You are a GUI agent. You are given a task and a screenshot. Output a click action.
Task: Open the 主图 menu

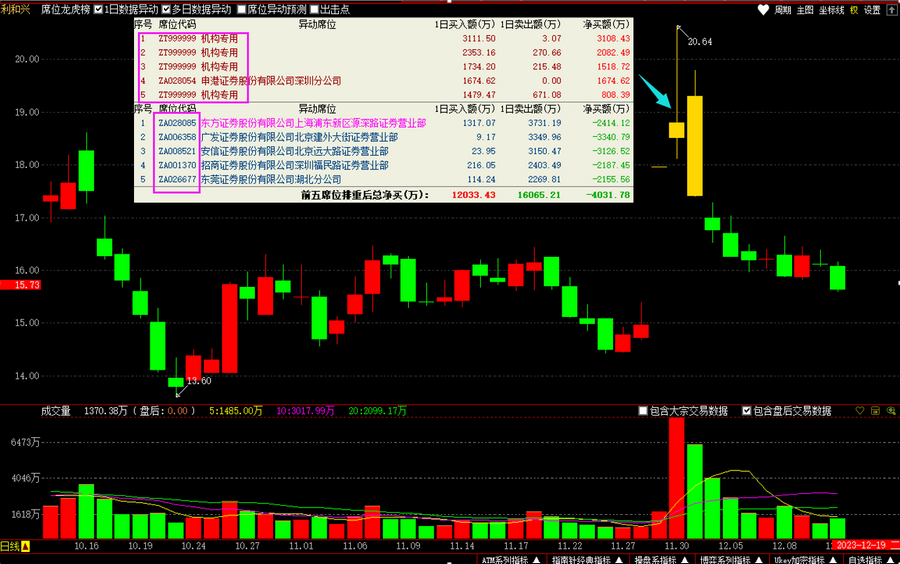pyautogui.click(x=805, y=10)
